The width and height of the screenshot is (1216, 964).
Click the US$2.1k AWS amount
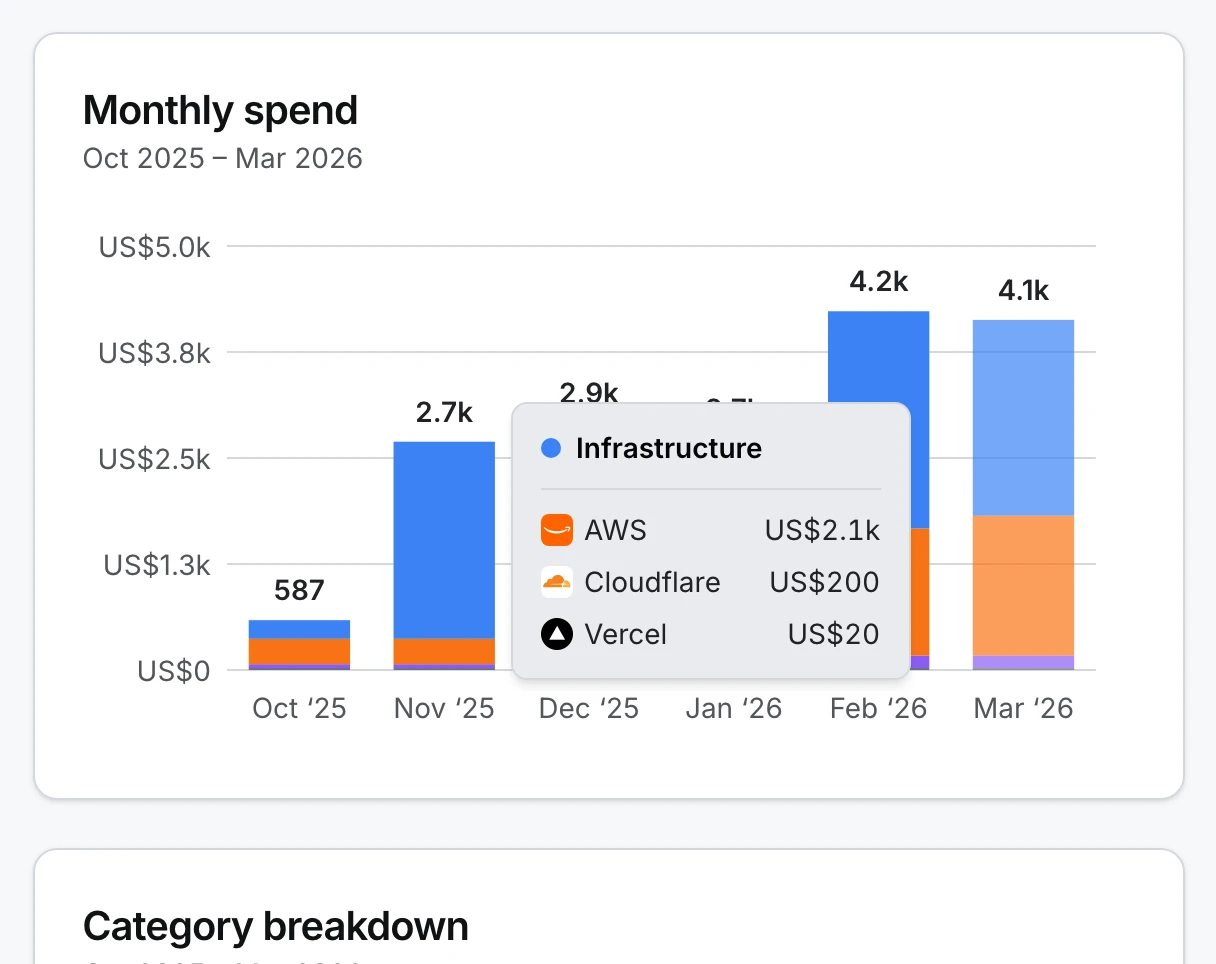(x=822, y=530)
